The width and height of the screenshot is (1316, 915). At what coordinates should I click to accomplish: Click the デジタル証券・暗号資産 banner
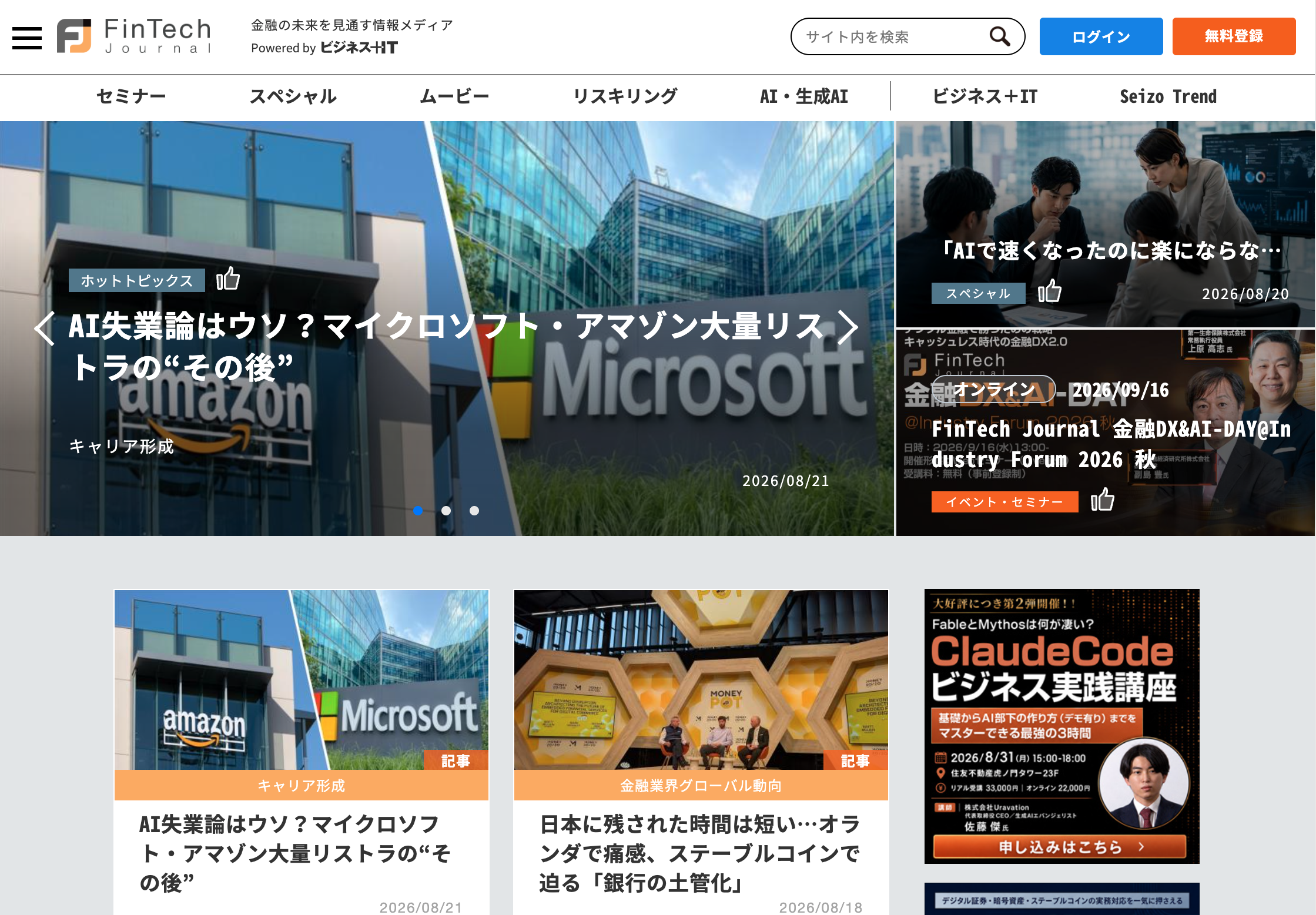tap(1061, 899)
